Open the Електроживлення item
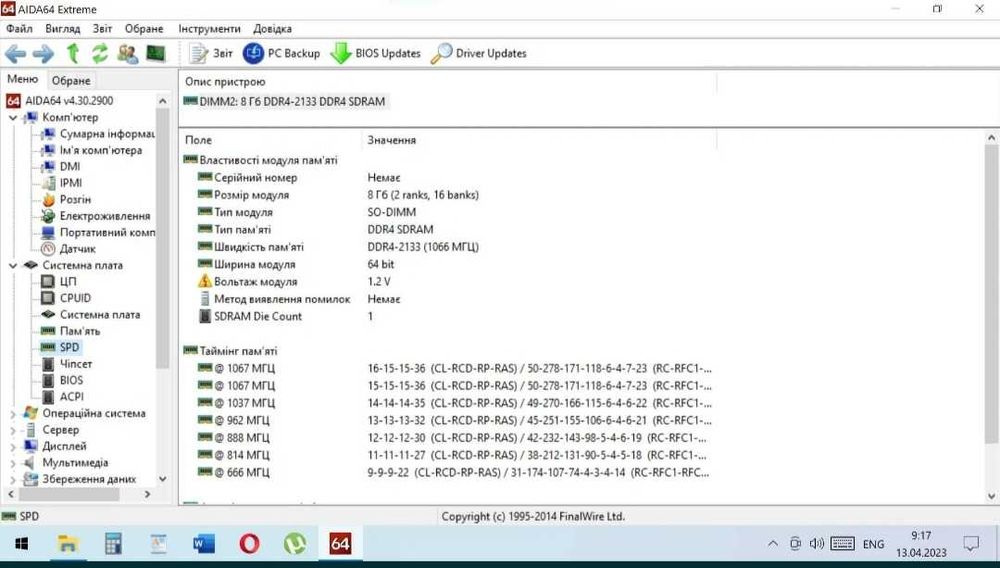1000x568 pixels. coord(96,216)
